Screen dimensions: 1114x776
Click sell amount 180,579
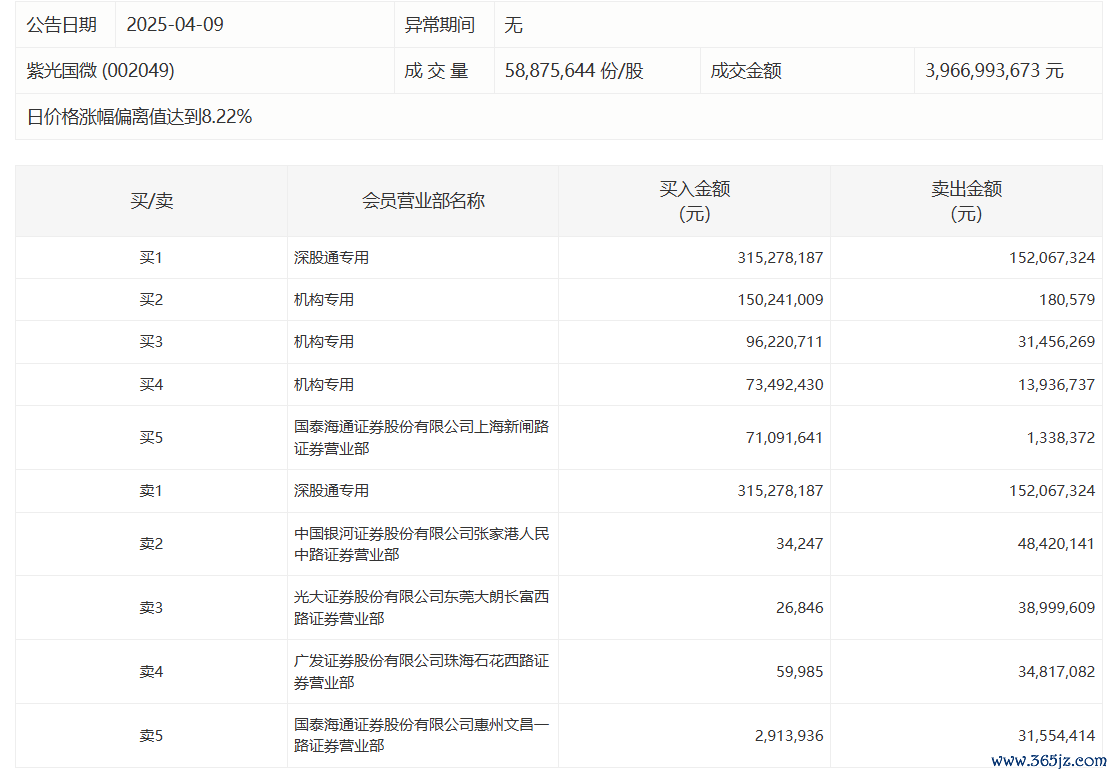(x=1067, y=300)
